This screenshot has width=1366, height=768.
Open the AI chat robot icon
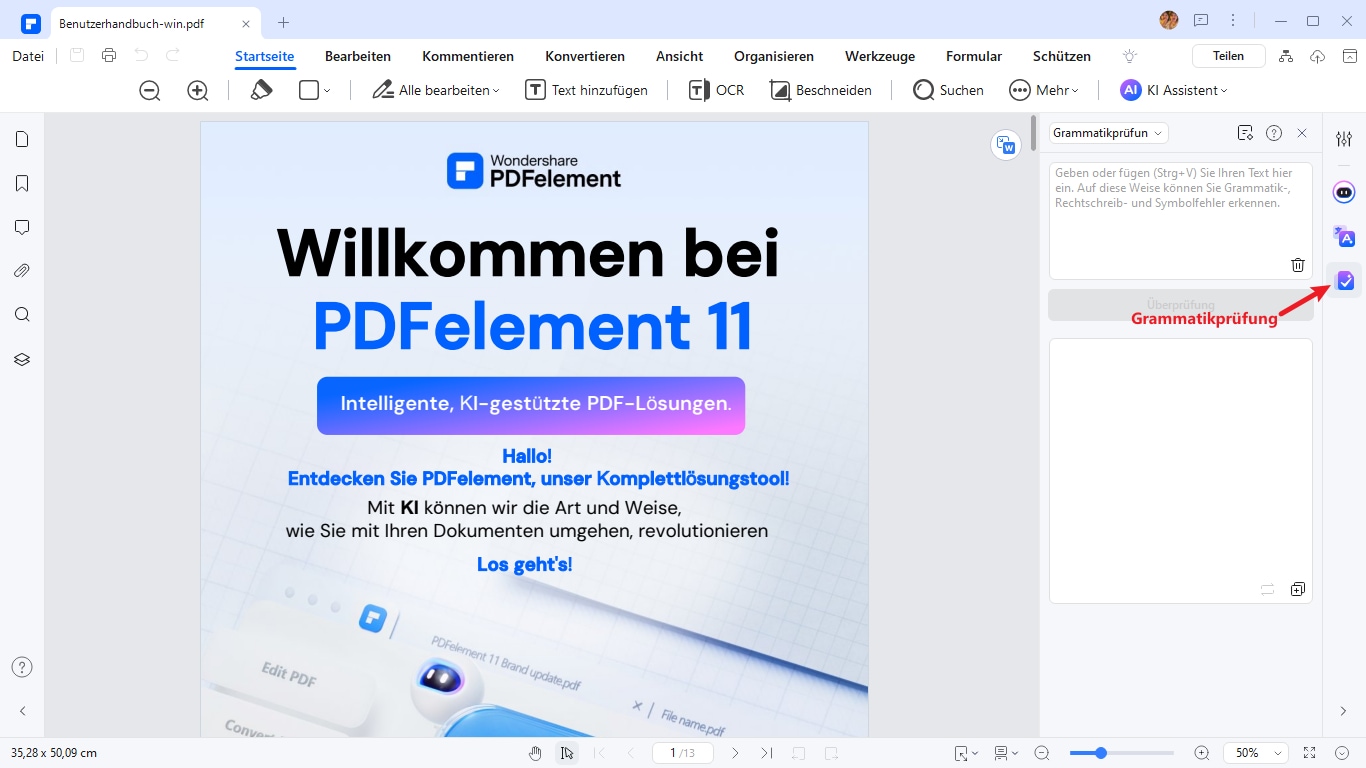(1344, 192)
